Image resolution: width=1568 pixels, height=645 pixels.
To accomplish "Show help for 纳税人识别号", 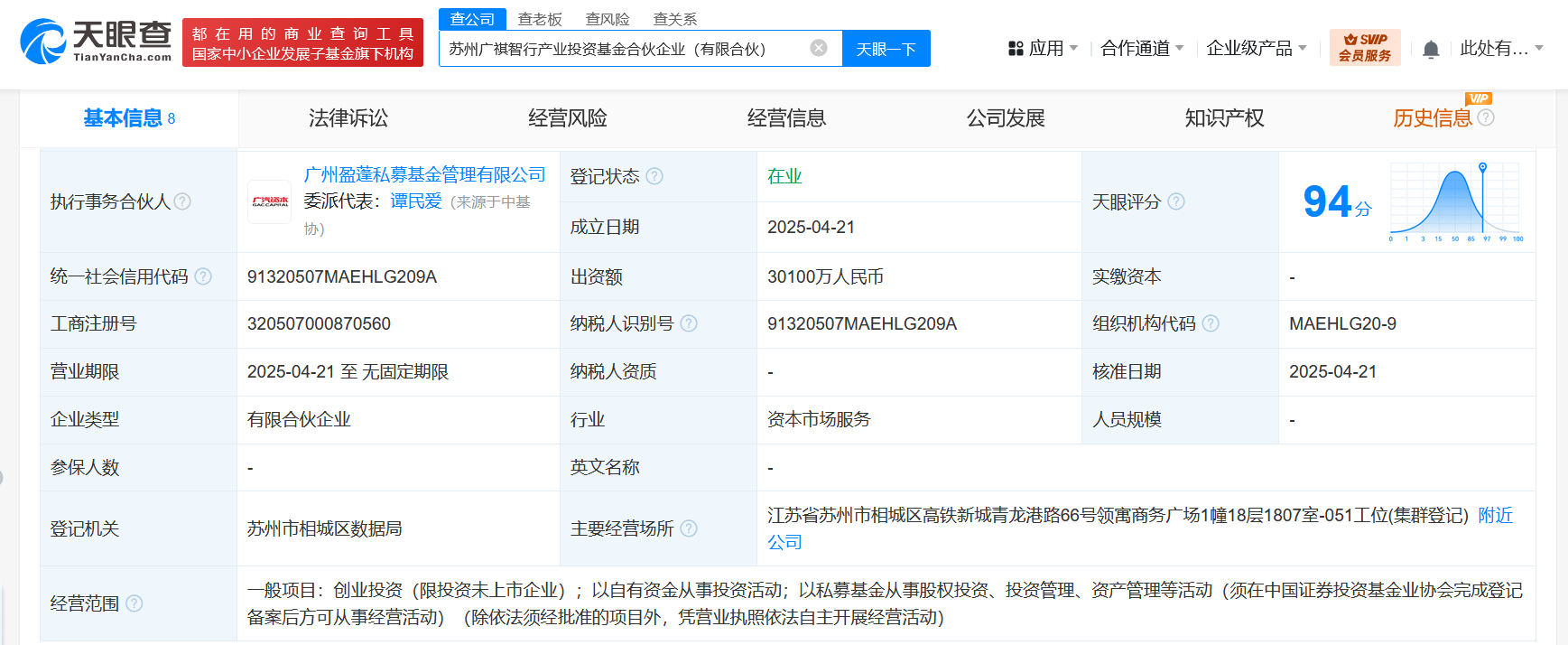I will tap(689, 323).
